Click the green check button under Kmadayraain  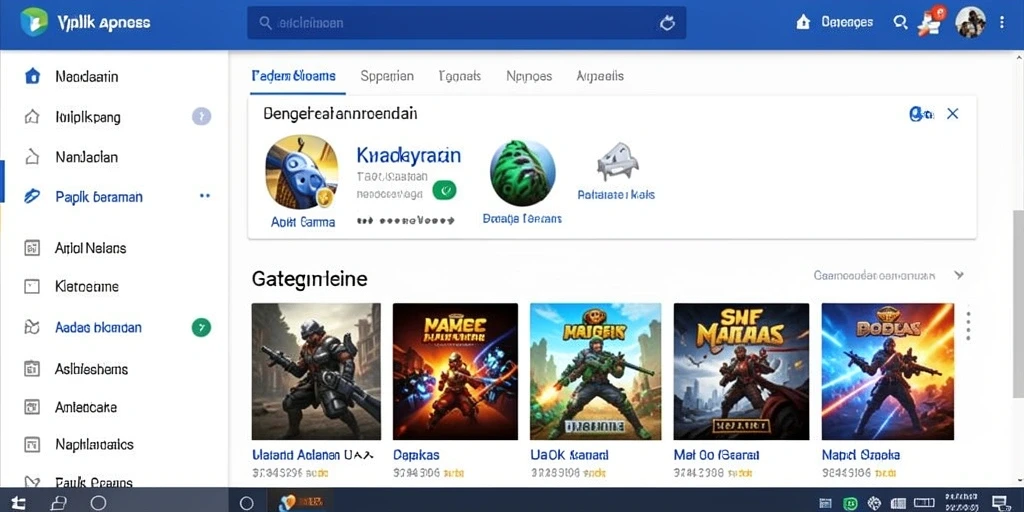point(445,190)
